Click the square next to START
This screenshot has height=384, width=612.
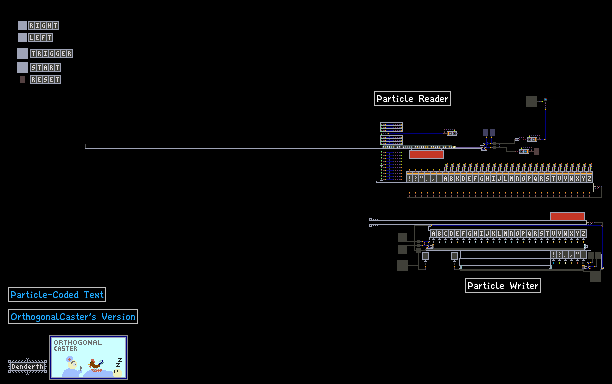point(22,68)
